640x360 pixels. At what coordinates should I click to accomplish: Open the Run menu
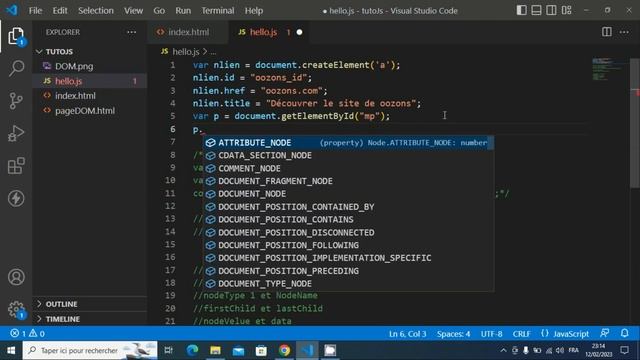click(x=183, y=11)
